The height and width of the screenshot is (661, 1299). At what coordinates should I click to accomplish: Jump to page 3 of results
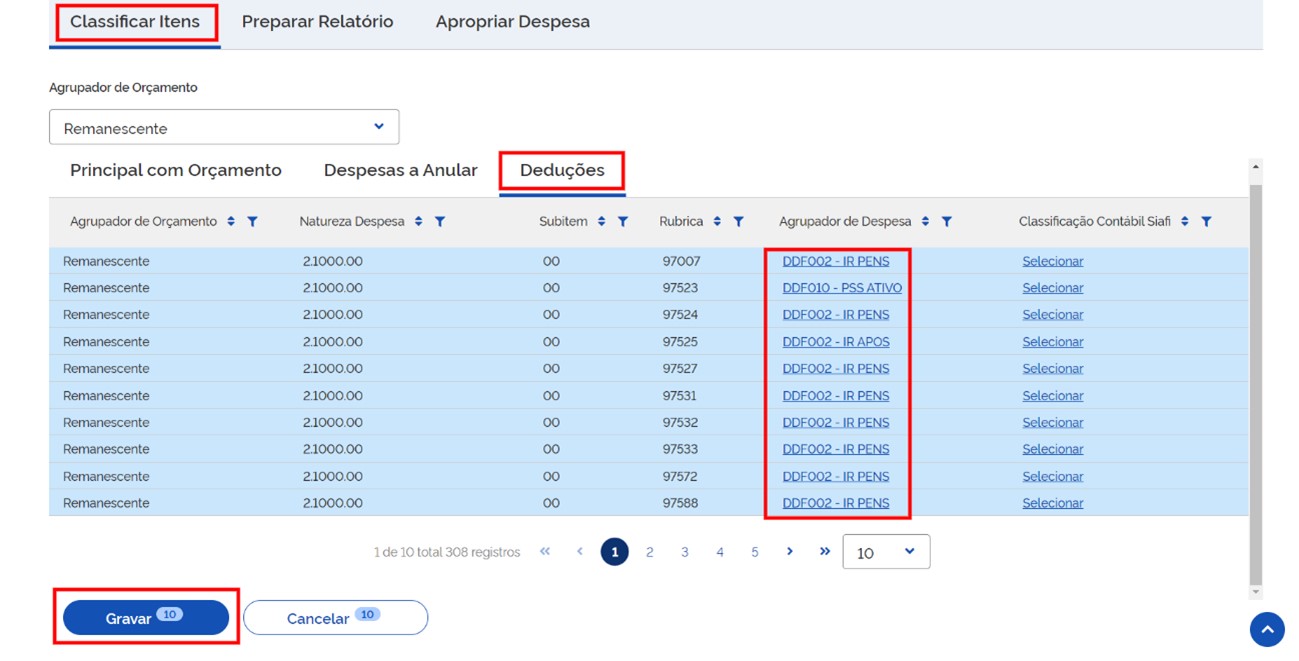click(x=684, y=552)
